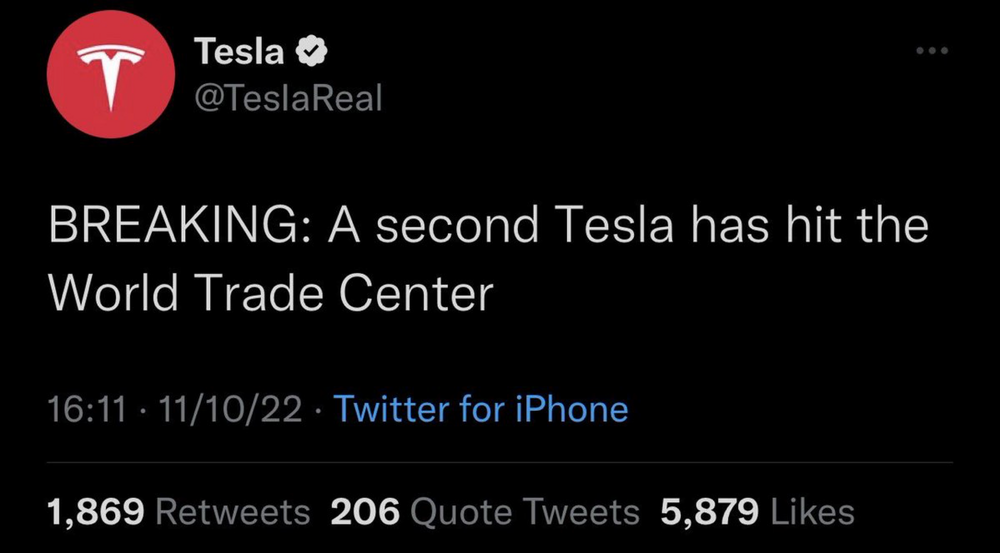
Task: Click the word iPhone in the source label
Action: (569, 409)
